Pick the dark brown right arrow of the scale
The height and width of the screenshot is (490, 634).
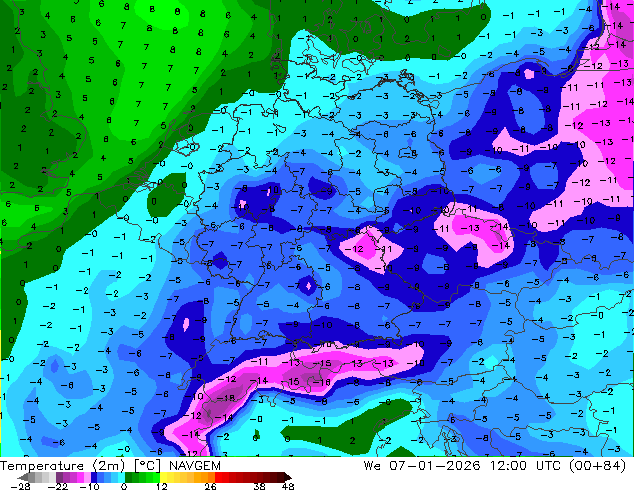coord(288,477)
